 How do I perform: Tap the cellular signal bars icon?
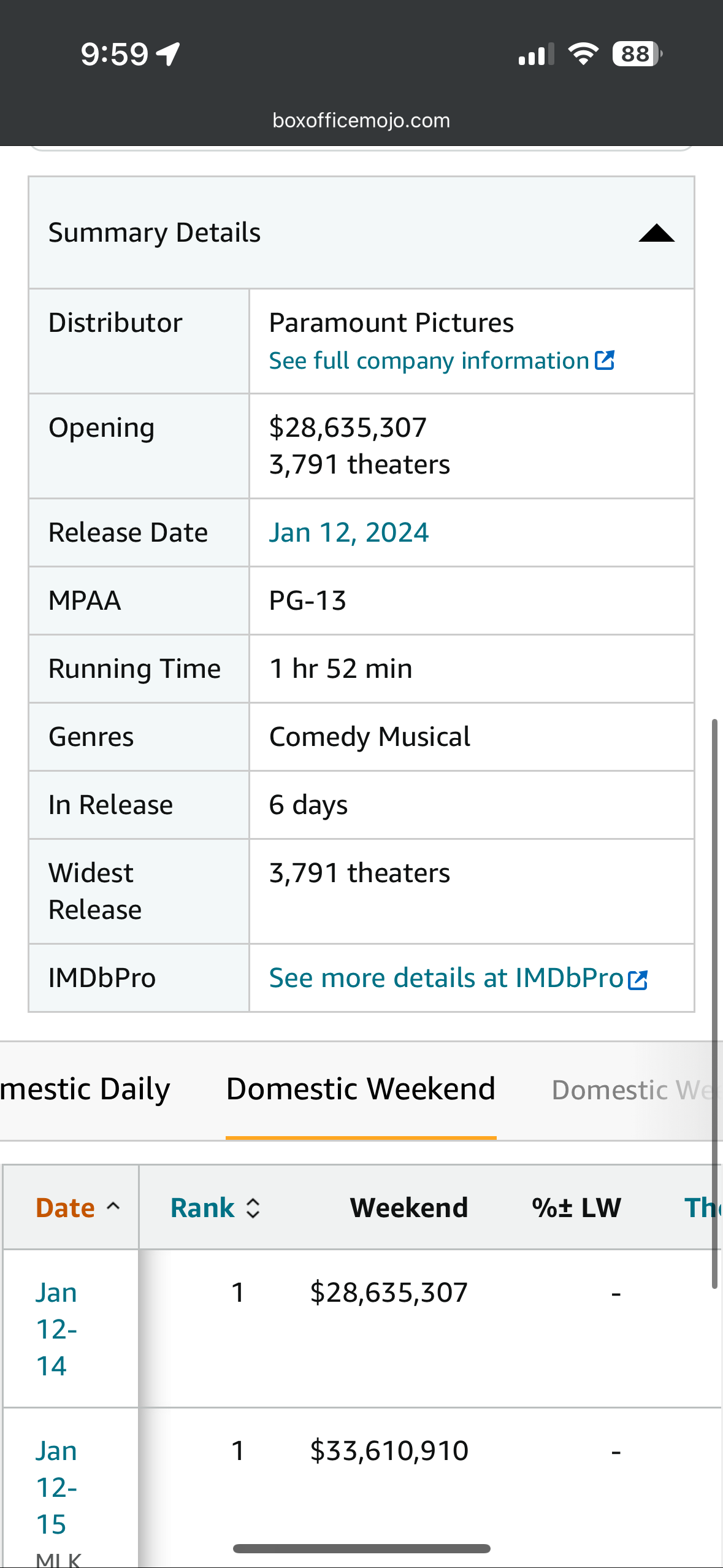[536, 54]
